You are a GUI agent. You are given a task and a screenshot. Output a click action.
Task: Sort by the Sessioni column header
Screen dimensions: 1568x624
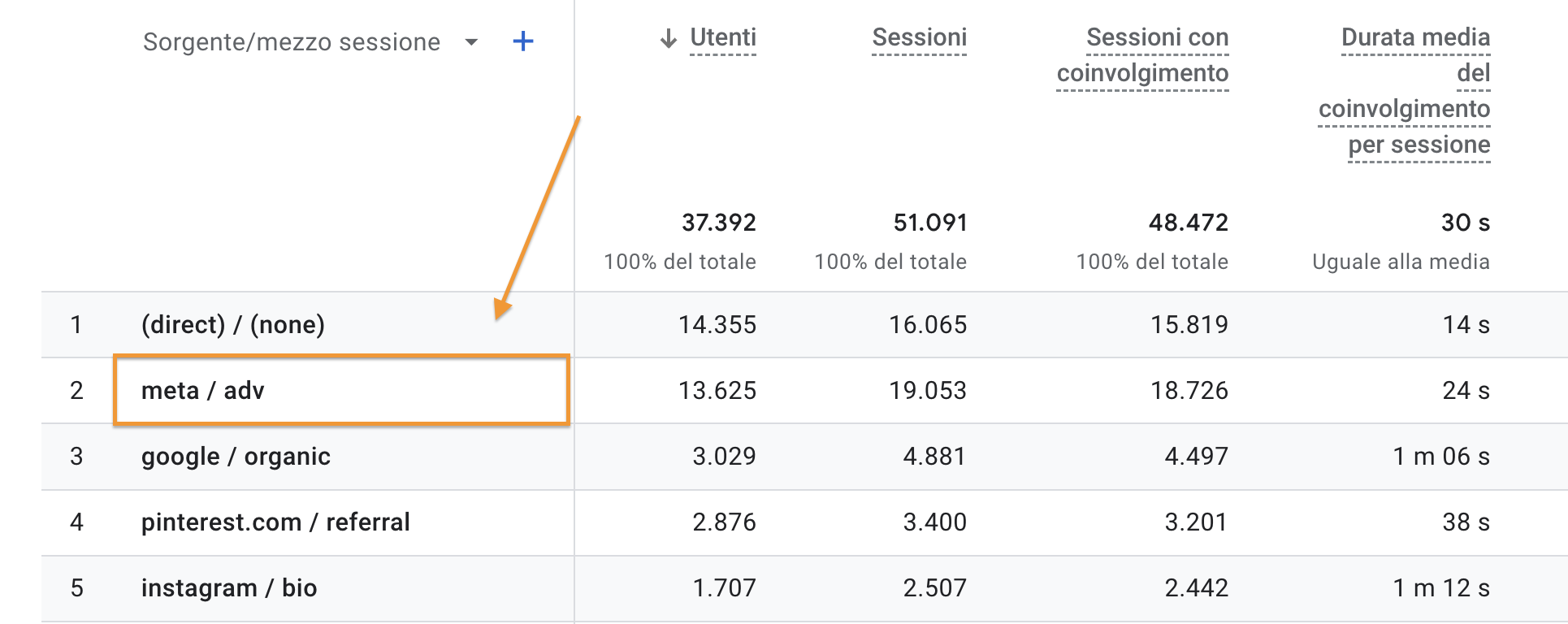coord(919,37)
